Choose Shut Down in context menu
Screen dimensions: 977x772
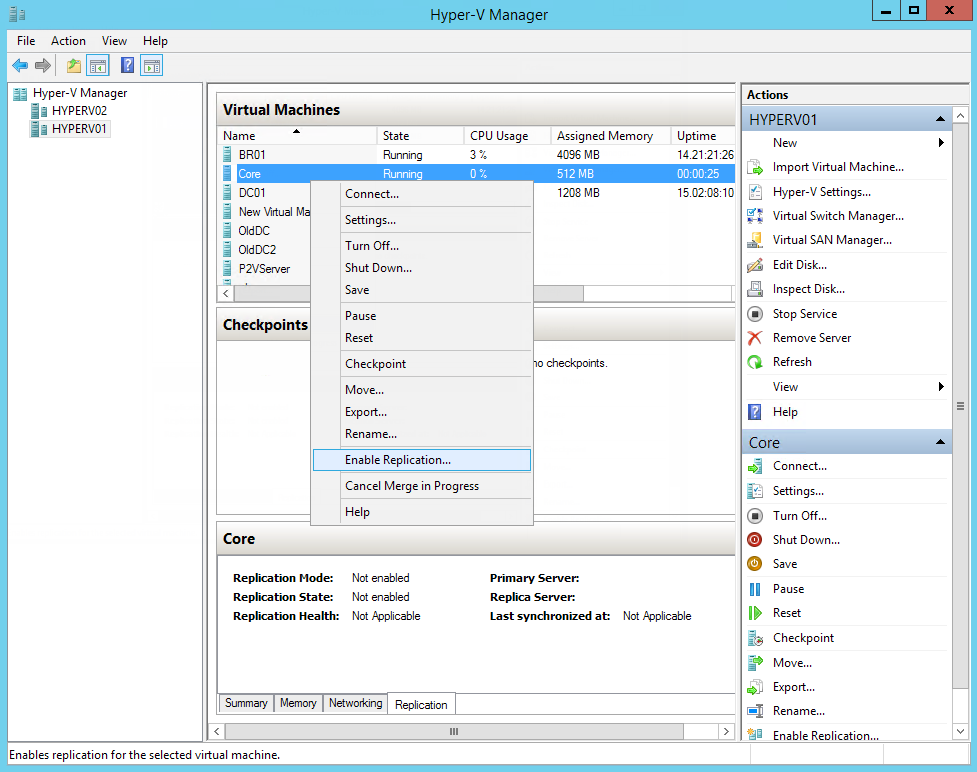422,268
